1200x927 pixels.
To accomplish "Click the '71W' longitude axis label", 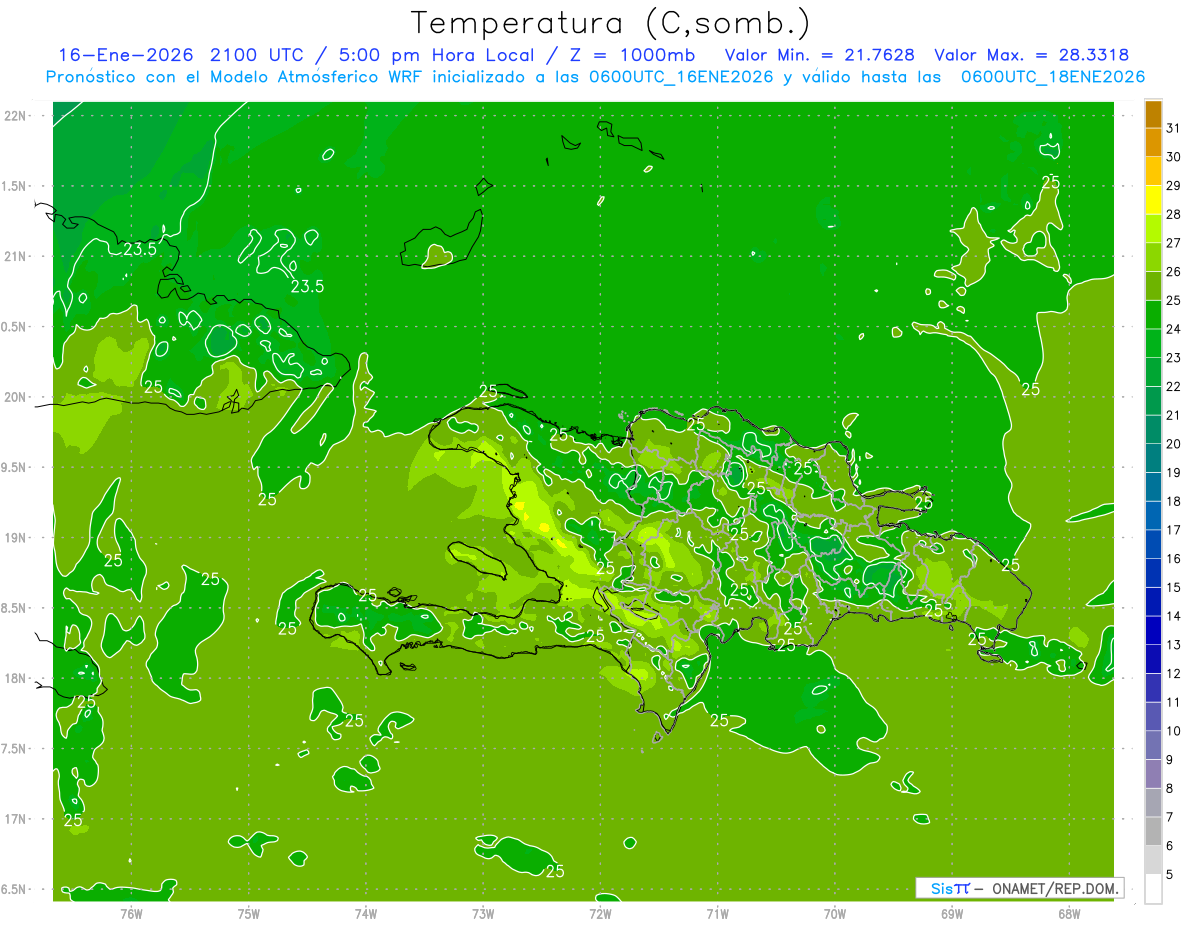I will 717,913.
